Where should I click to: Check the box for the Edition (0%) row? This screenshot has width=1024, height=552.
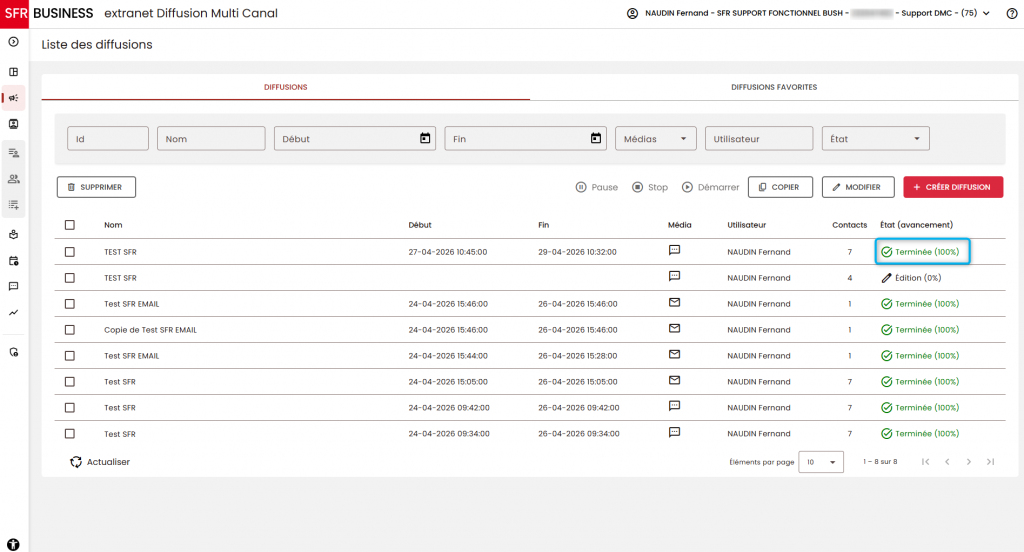coord(70,278)
